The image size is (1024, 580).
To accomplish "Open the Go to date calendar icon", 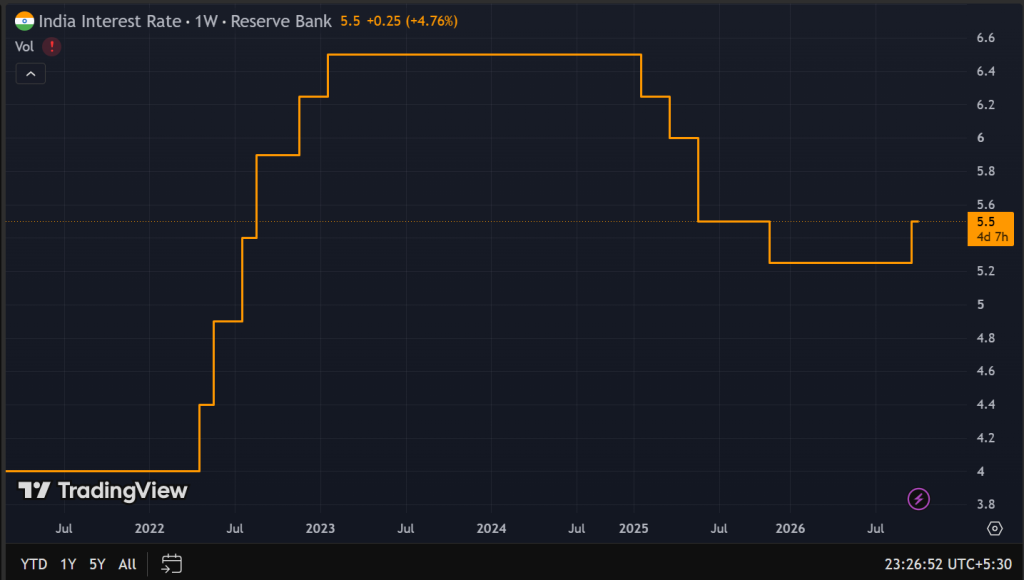I will 171,564.
